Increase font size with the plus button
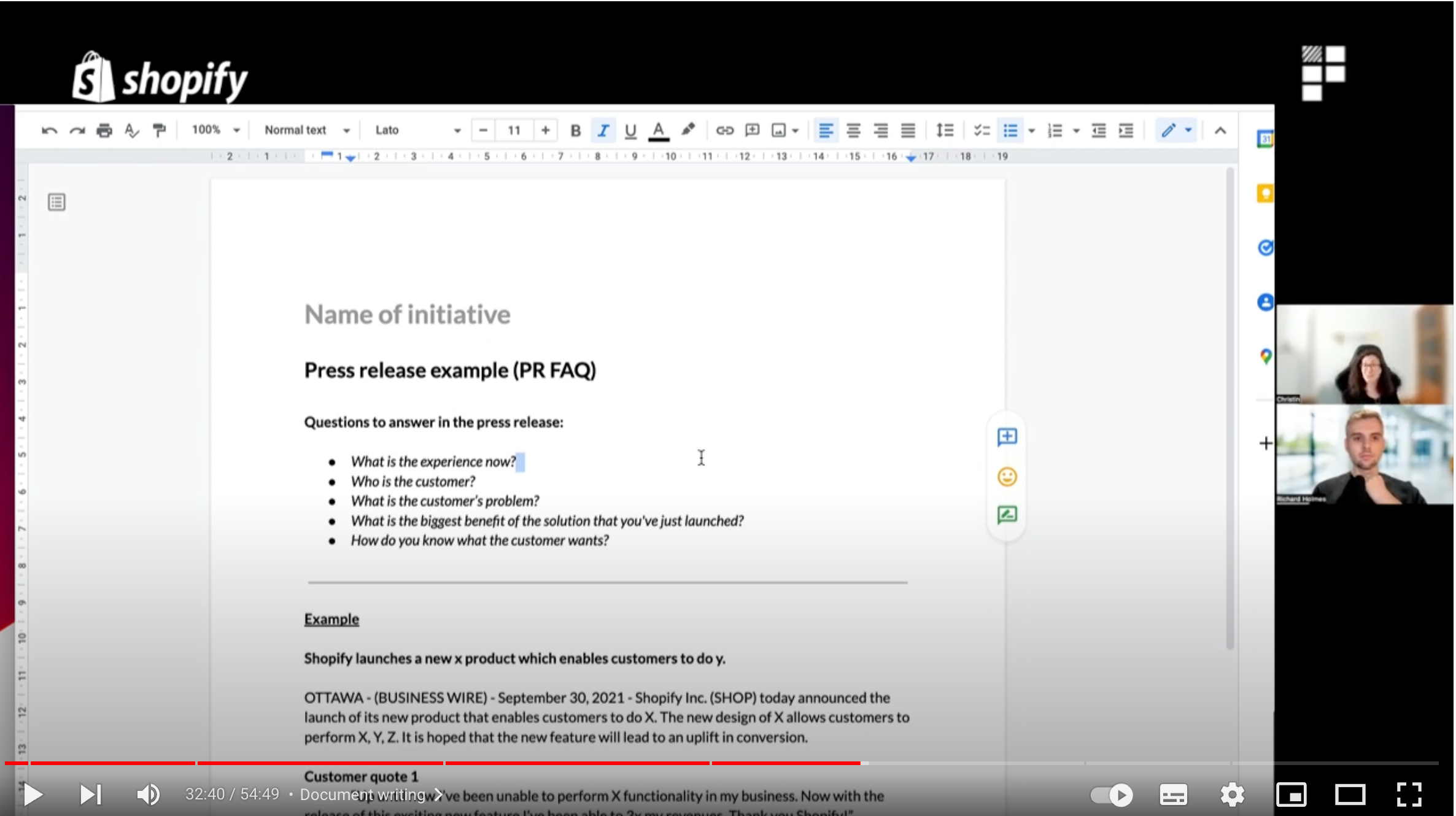 click(x=545, y=130)
